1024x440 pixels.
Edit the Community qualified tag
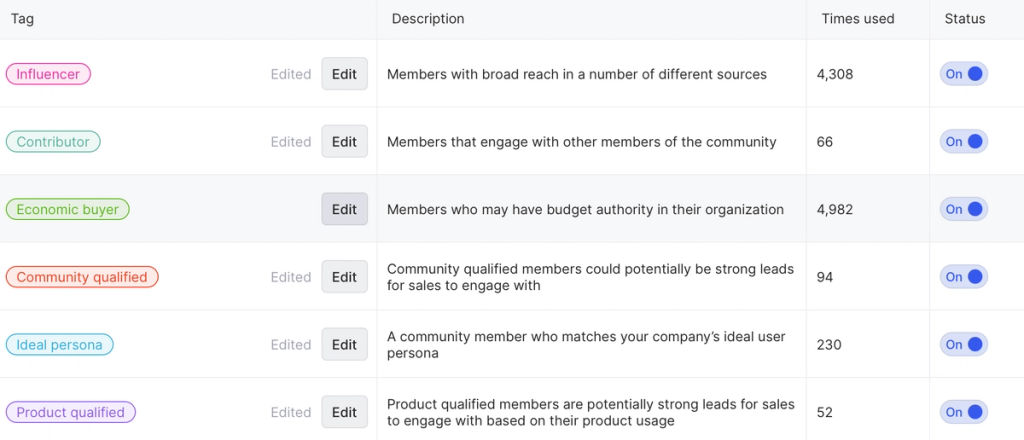(344, 277)
